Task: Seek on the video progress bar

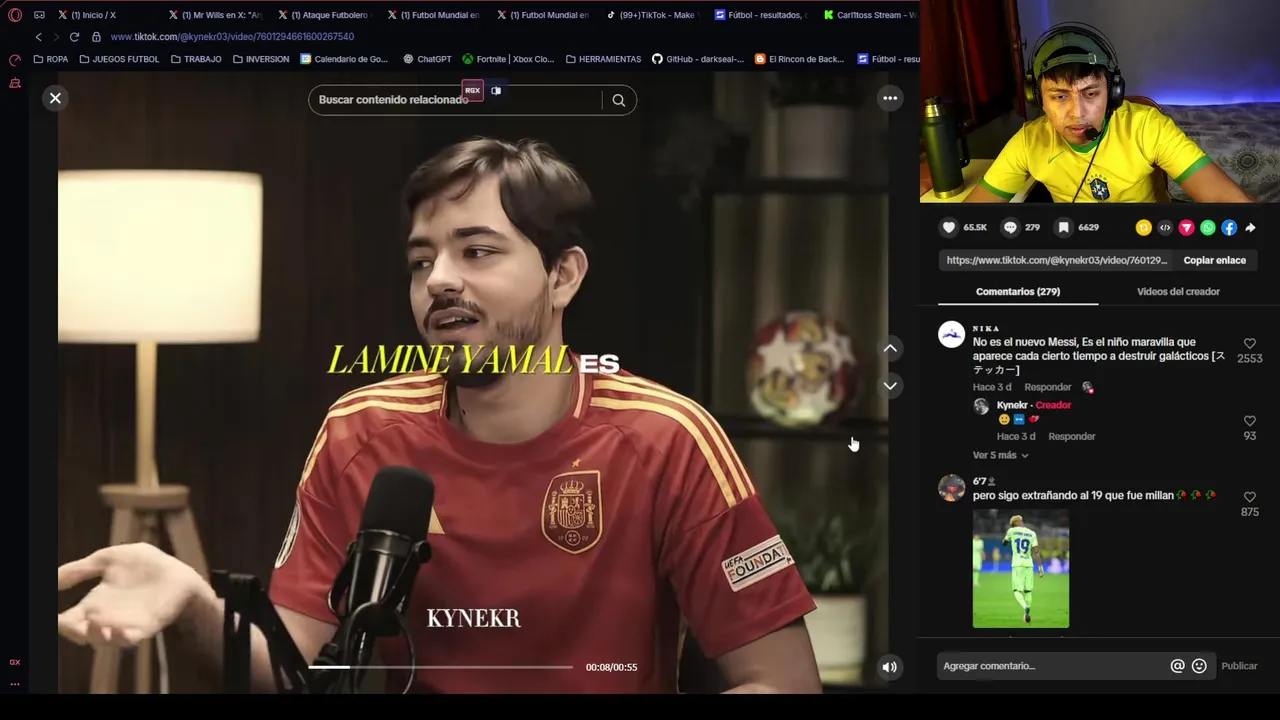Action: 440,667
